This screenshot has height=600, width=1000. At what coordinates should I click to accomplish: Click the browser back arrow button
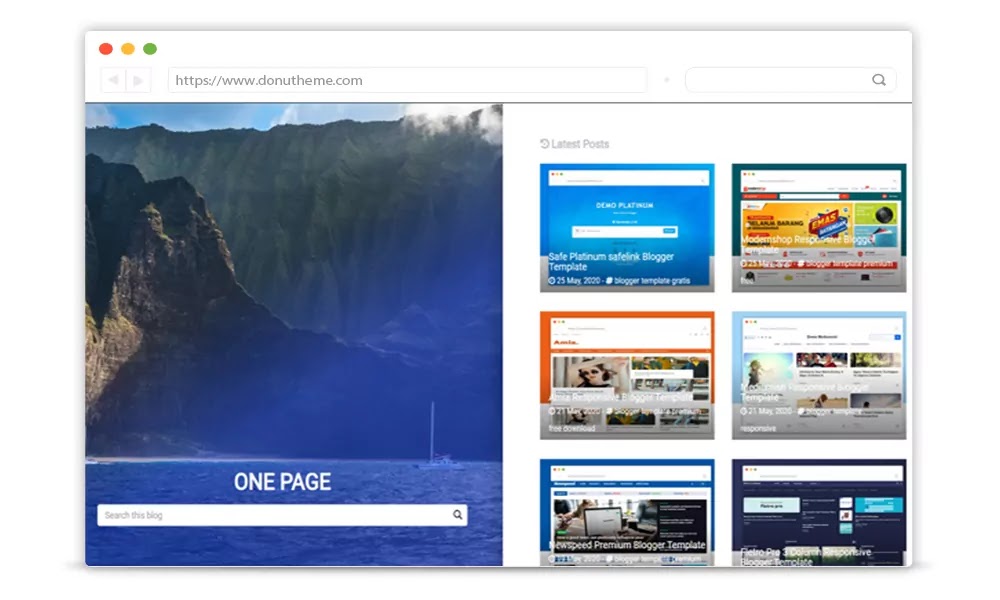tap(114, 80)
